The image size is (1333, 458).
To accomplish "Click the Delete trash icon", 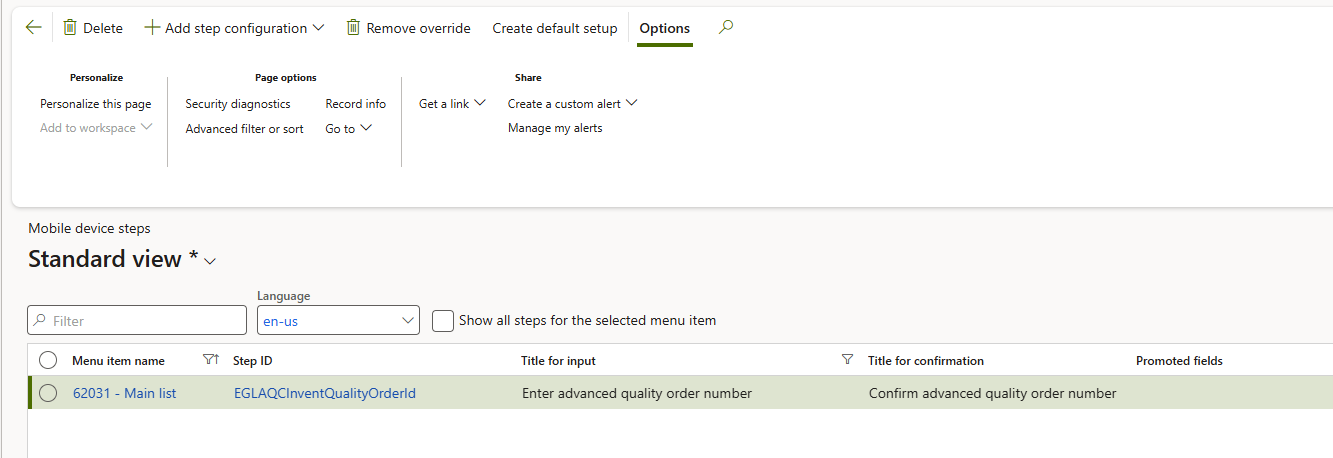I will 70,28.
